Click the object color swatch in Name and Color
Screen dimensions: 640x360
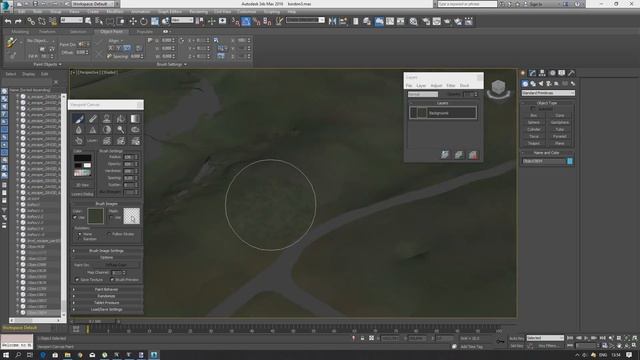click(570, 161)
